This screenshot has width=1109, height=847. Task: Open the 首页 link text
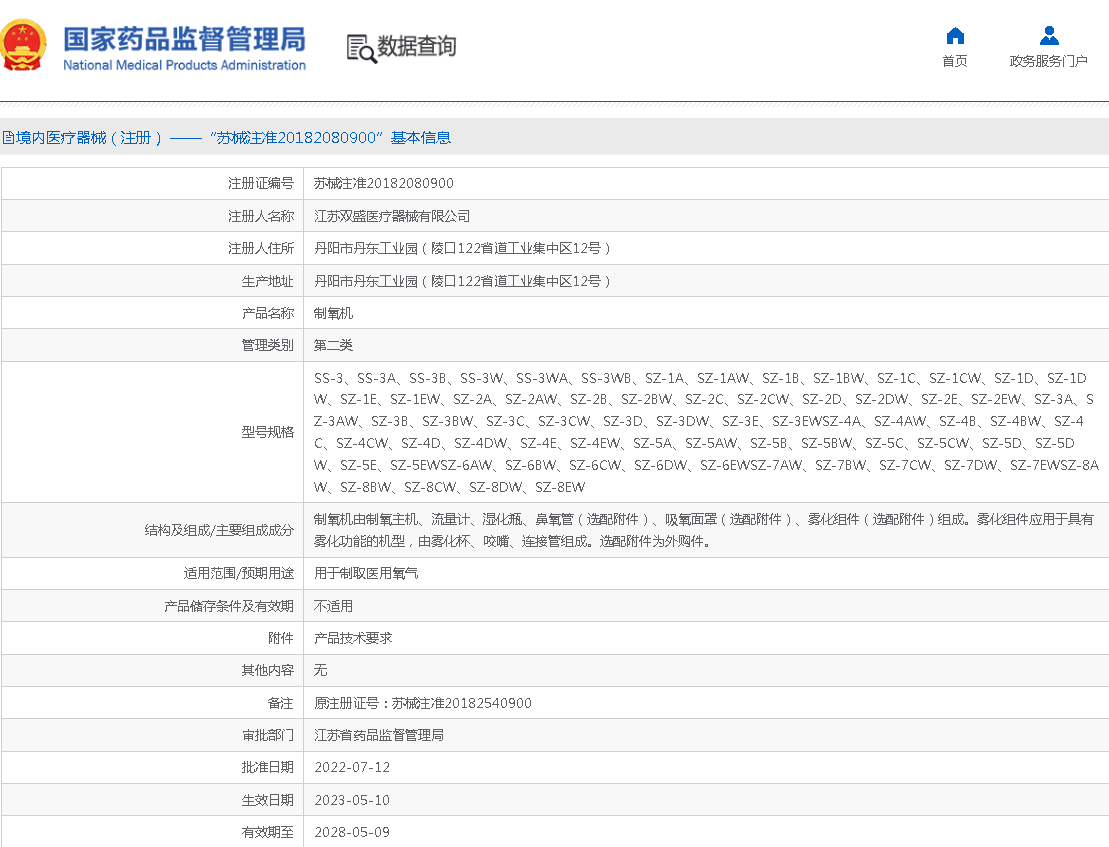click(955, 62)
